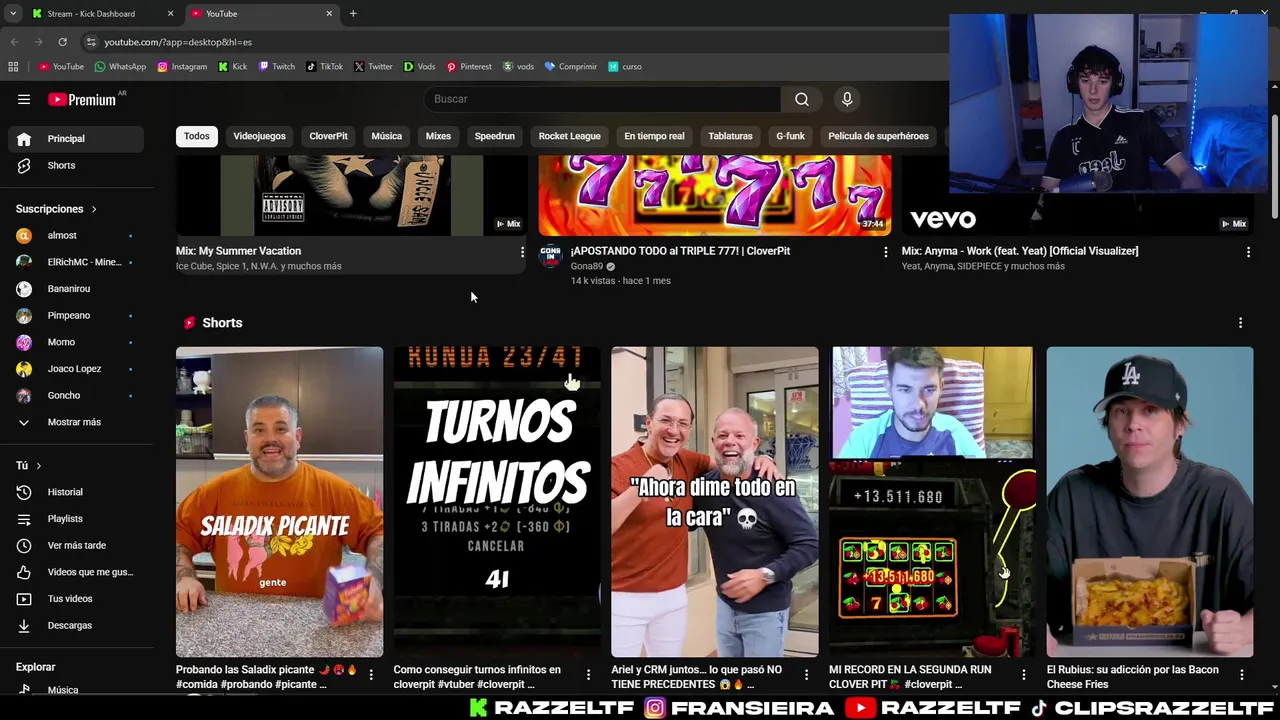Screen dimensions: 1280x720
Task: Open options for Saladix picante short
Action: (x=371, y=675)
